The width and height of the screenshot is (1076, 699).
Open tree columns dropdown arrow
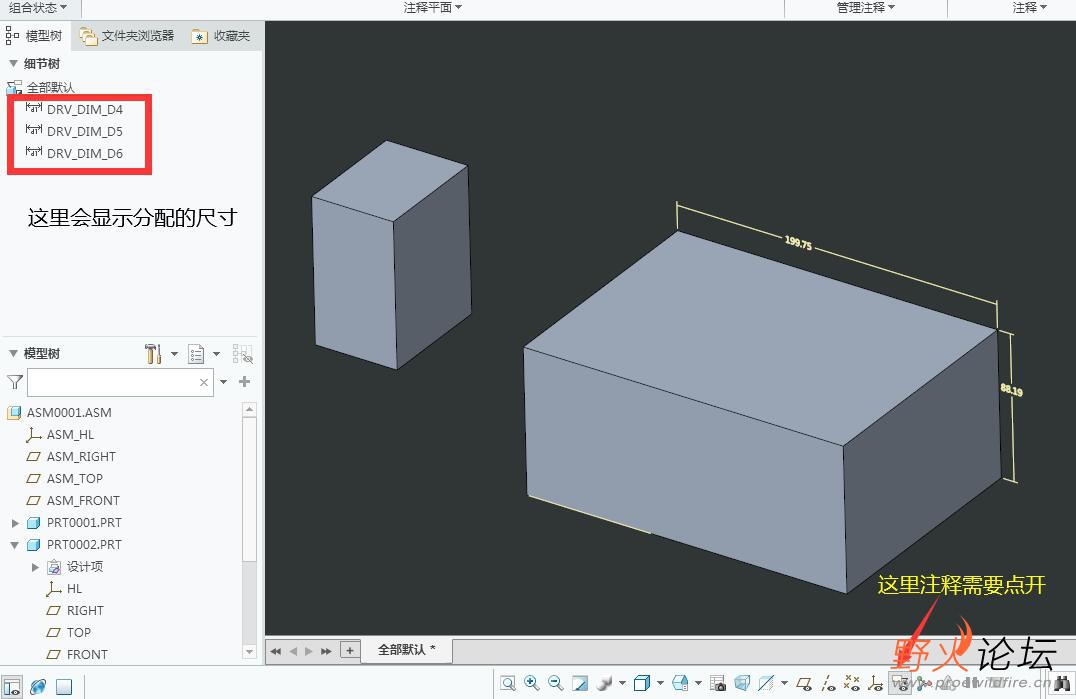tap(216, 354)
